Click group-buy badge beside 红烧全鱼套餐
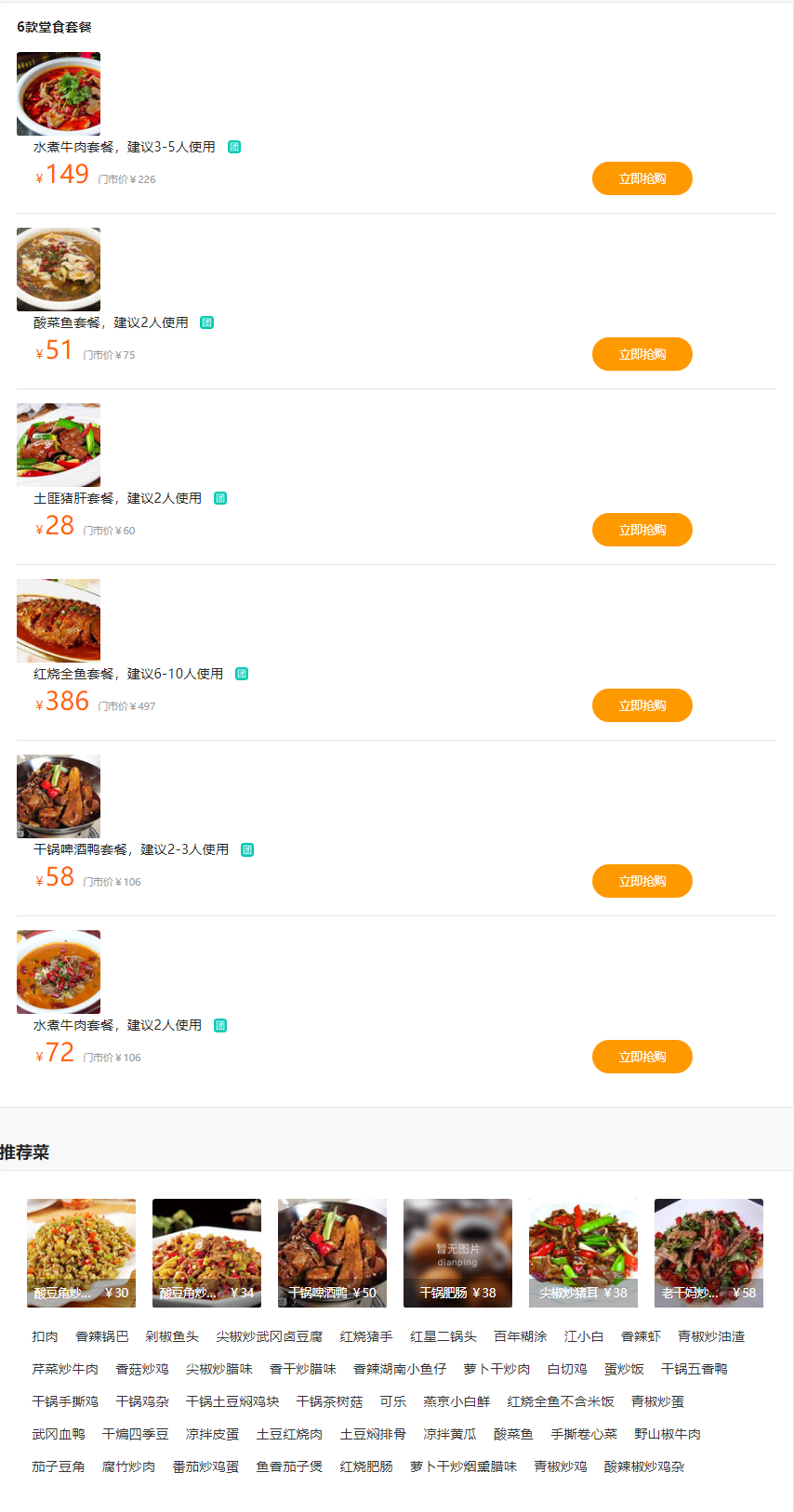 [242, 674]
